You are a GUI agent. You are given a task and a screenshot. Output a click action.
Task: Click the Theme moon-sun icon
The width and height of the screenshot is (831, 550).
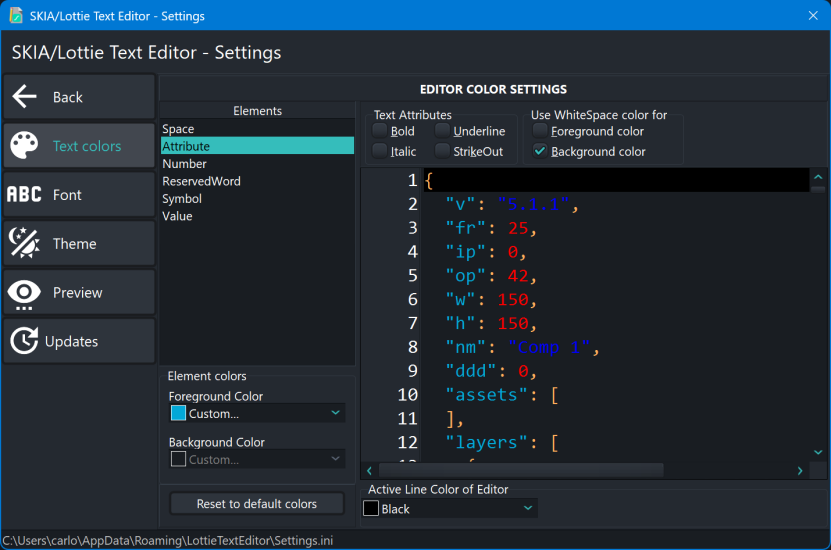pos(24,243)
